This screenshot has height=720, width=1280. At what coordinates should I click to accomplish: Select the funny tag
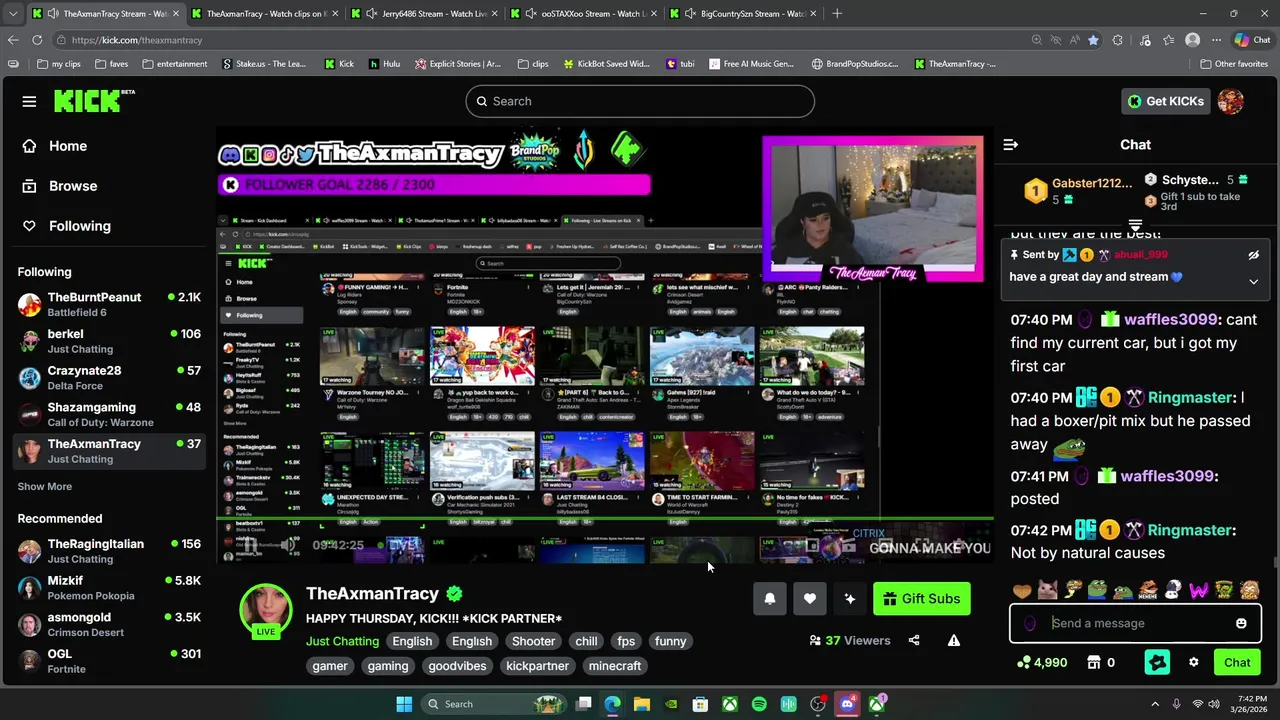click(x=670, y=641)
